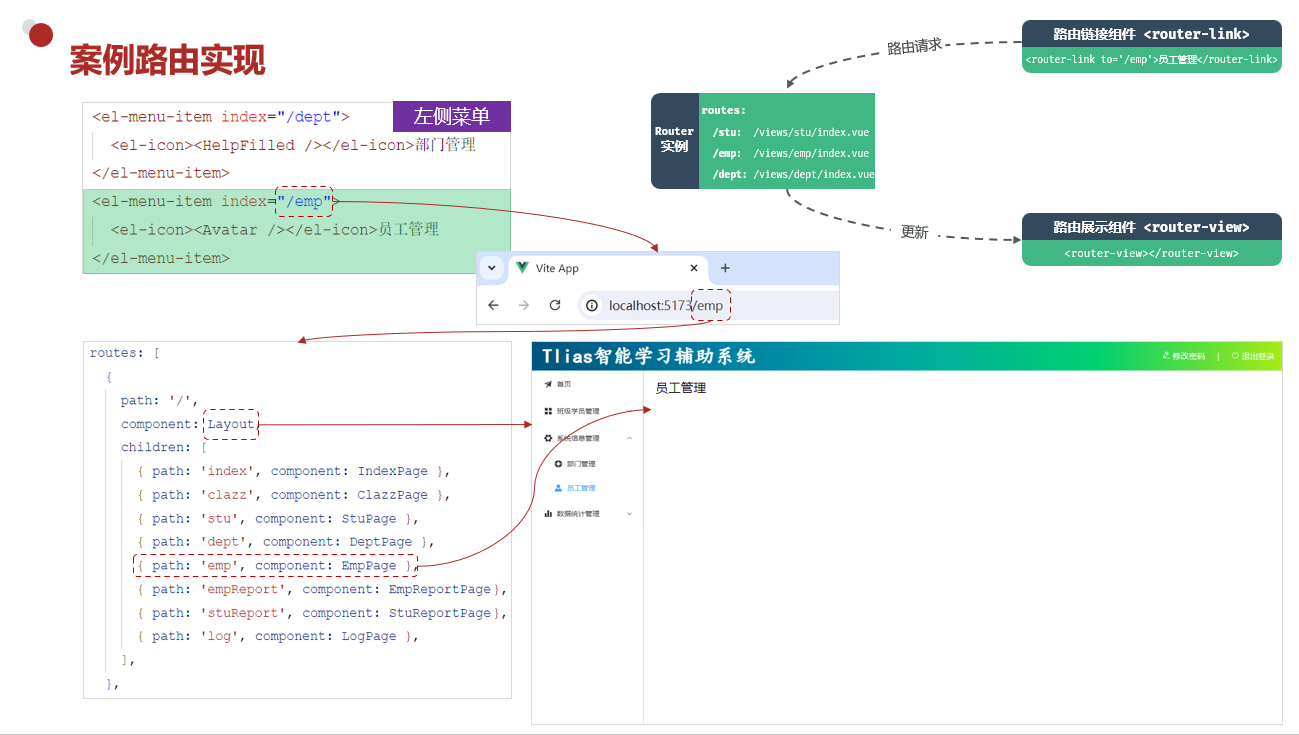Click the pencil icon beside 修改密码
Screen dimensions: 1299x735
(x=1166, y=355)
